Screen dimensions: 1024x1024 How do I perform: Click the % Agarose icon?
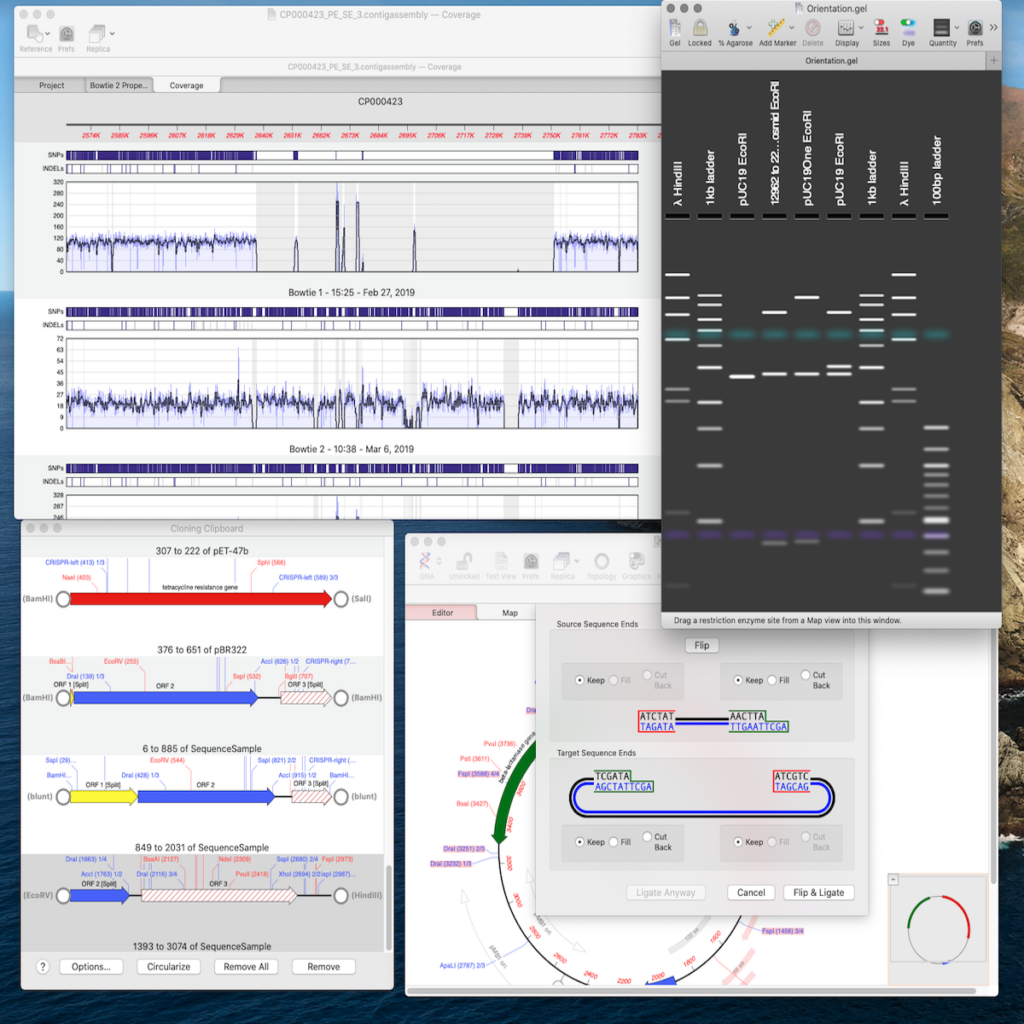[x=733, y=28]
